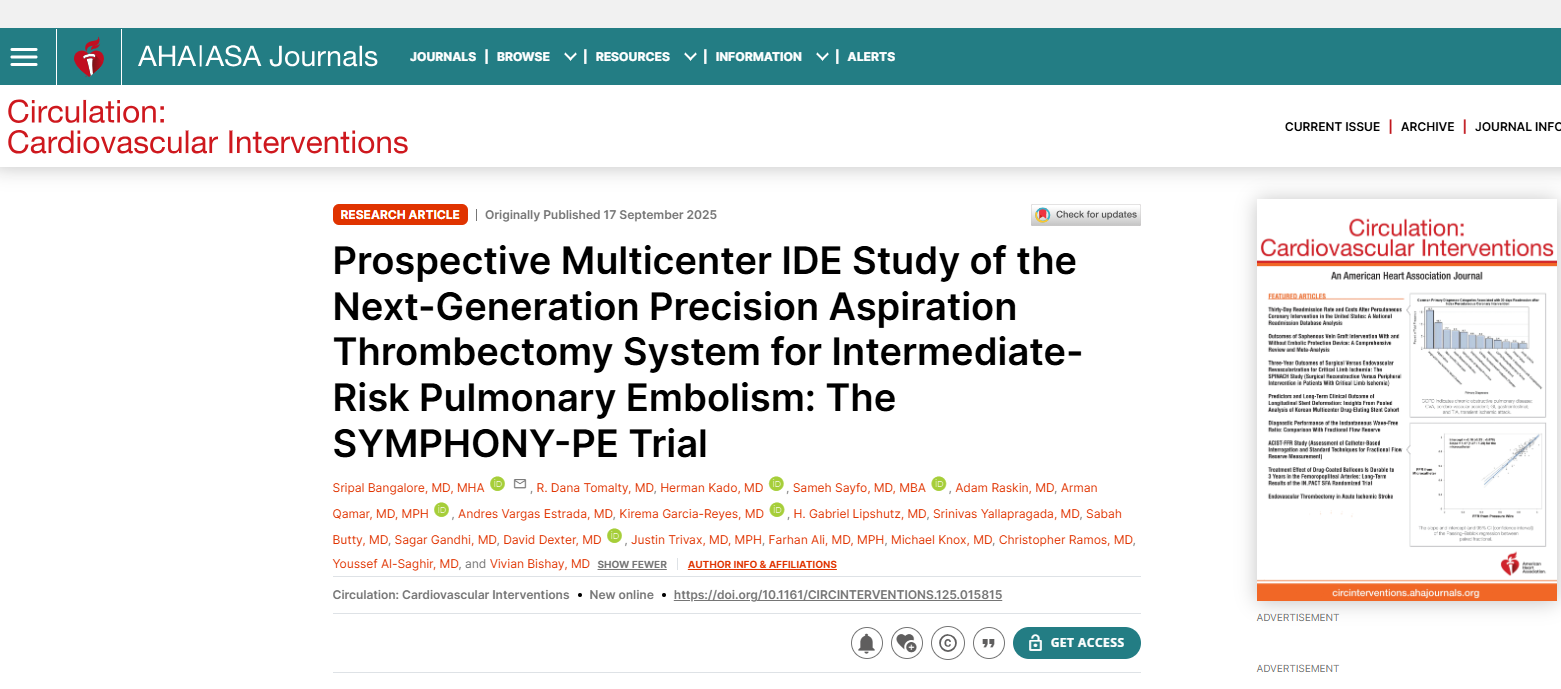This screenshot has width=1561, height=689.
Task: Click the Research Article label badge
Action: [400, 215]
